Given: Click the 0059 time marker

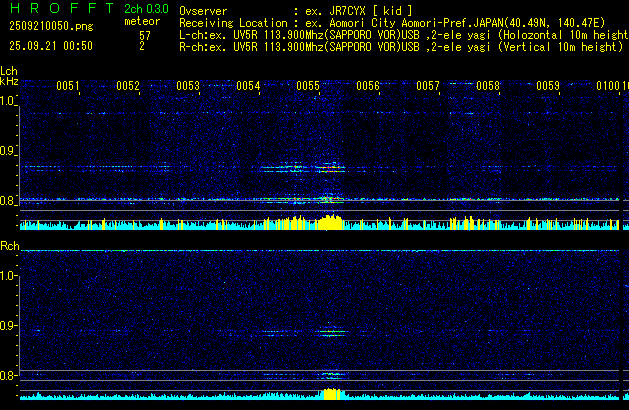Looking at the screenshot, I should 548,86.
